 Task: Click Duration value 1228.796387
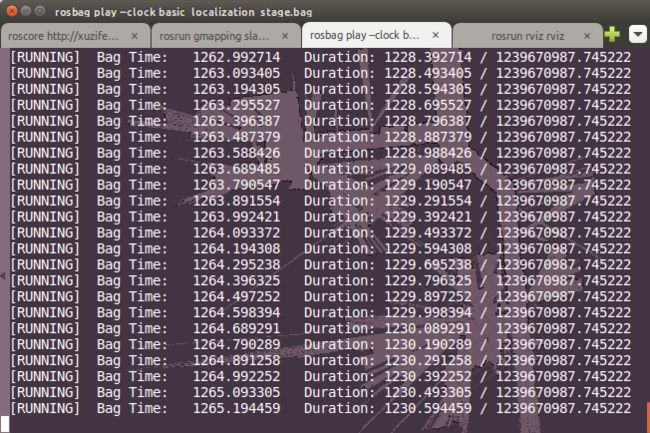click(428, 121)
